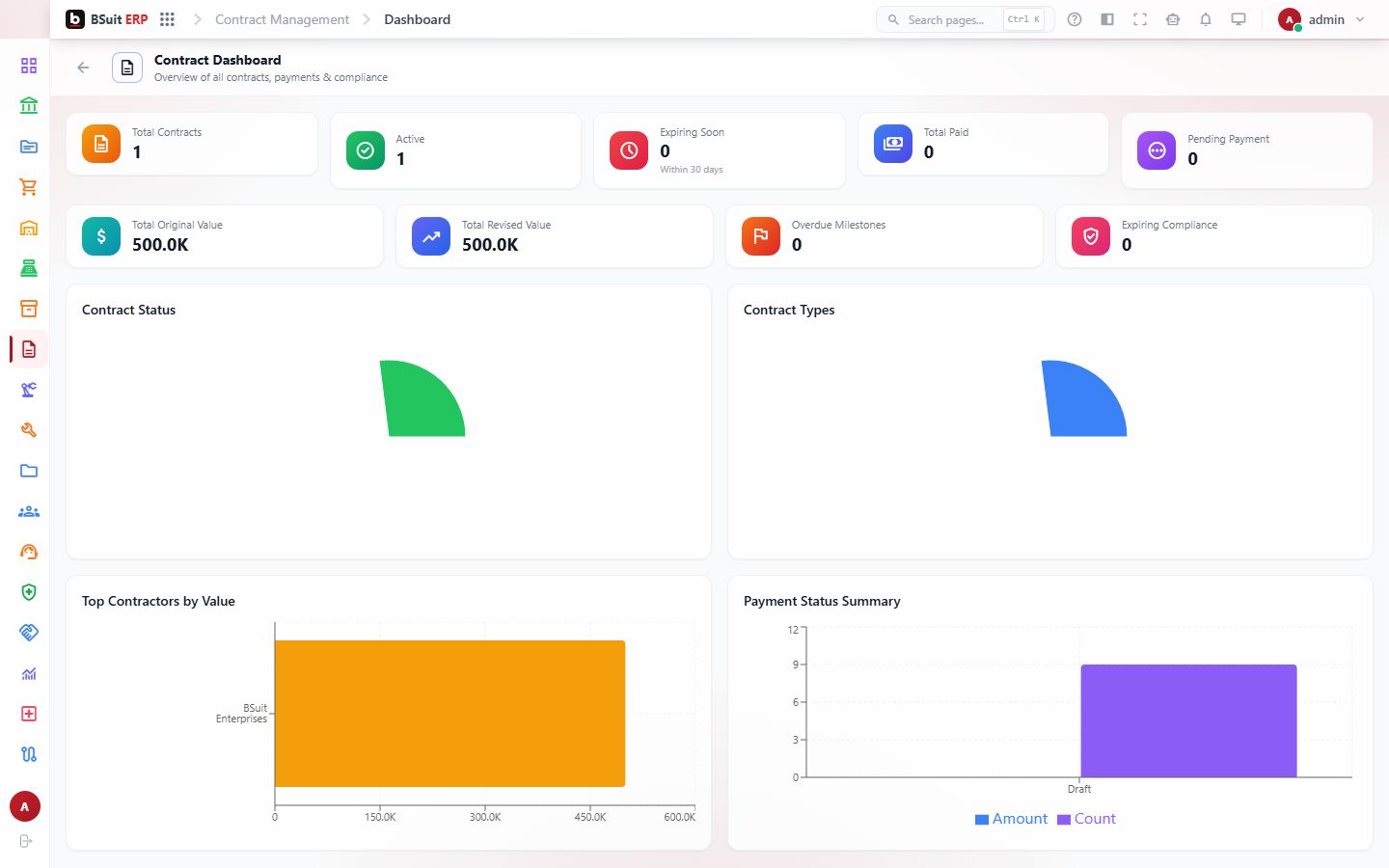Open the highlighted contract document sidebar icon
Viewport: 1389px width, 868px height.
coord(29,349)
